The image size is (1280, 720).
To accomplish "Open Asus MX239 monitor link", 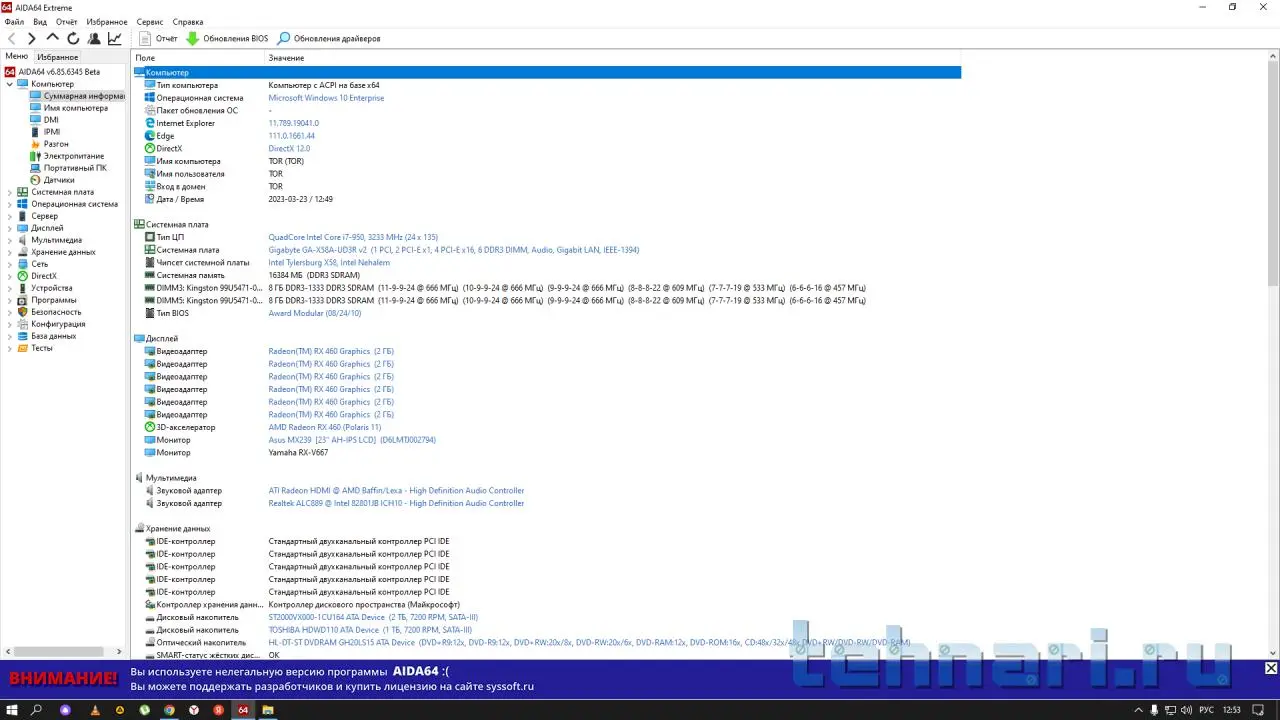I will tap(352, 440).
